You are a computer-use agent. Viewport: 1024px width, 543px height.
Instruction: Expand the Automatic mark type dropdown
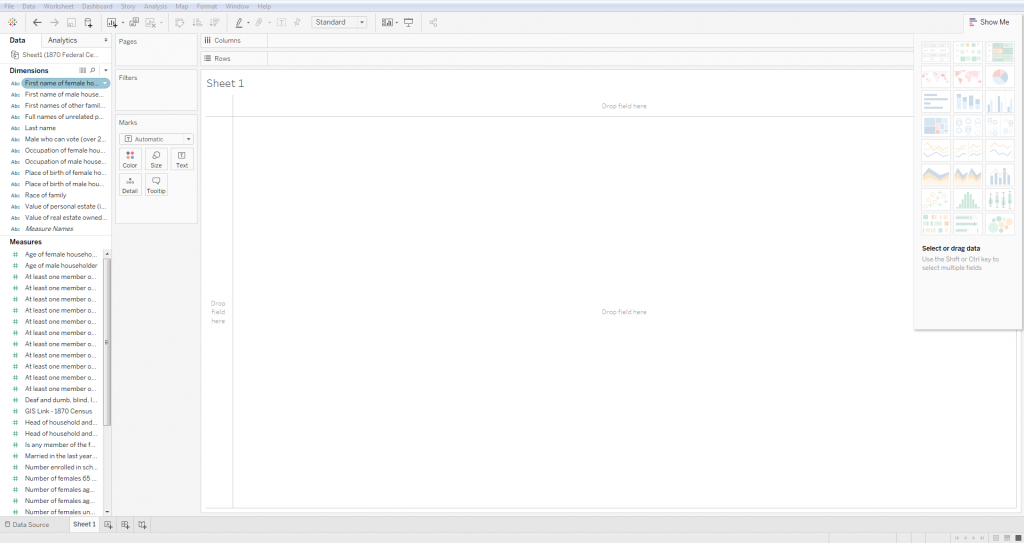click(x=156, y=139)
